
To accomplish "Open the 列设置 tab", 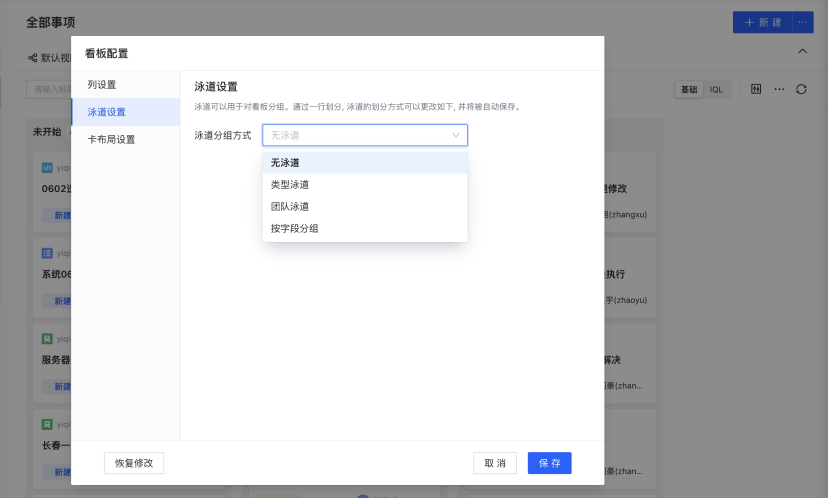I will (102, 85).
